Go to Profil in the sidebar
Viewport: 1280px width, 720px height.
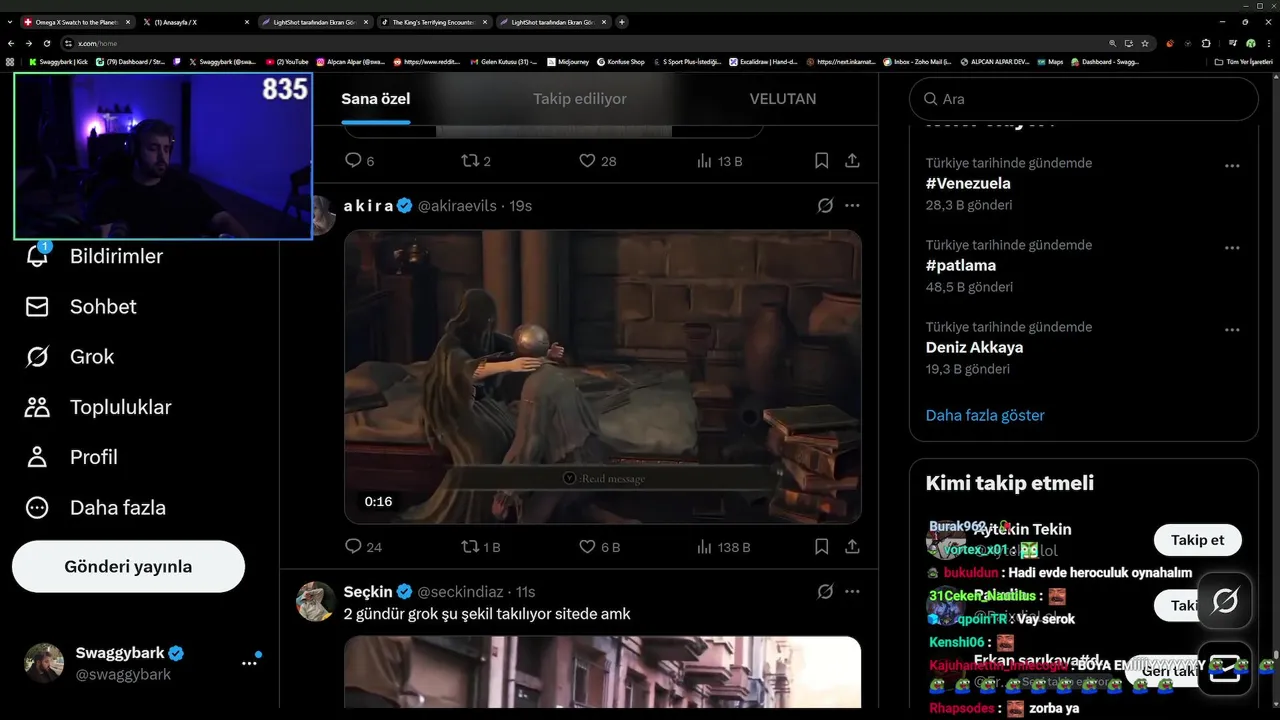(72, 457)
